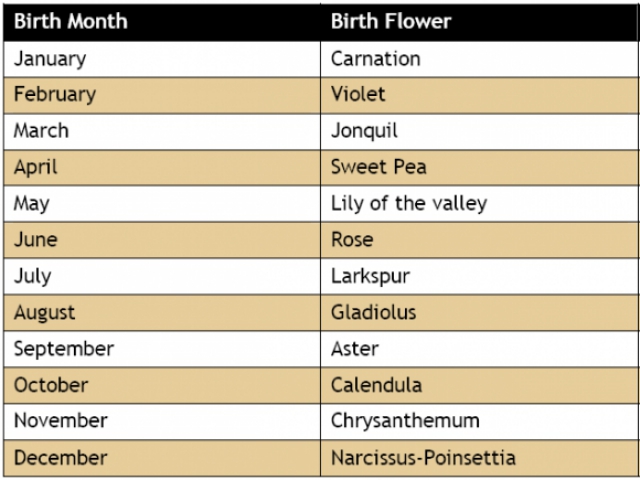Viewport: 640px width, 480px height.
Task: Click the August month cell
Action: pos(162,313)
